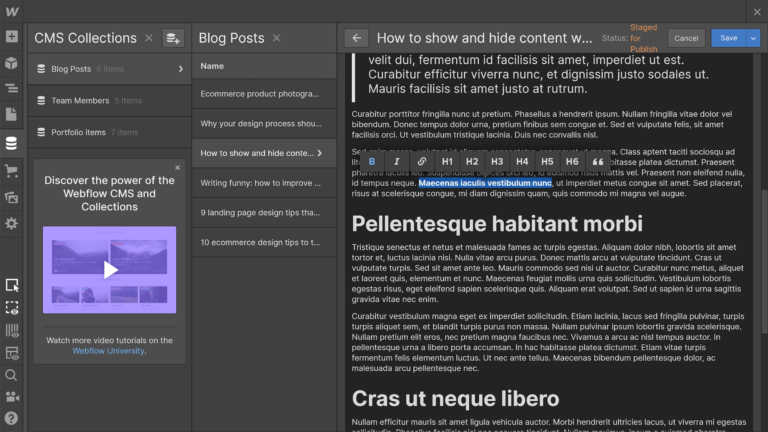Expand the Blog Posts collection chevron
Screen dimensions: 768x432
point(181,69)
